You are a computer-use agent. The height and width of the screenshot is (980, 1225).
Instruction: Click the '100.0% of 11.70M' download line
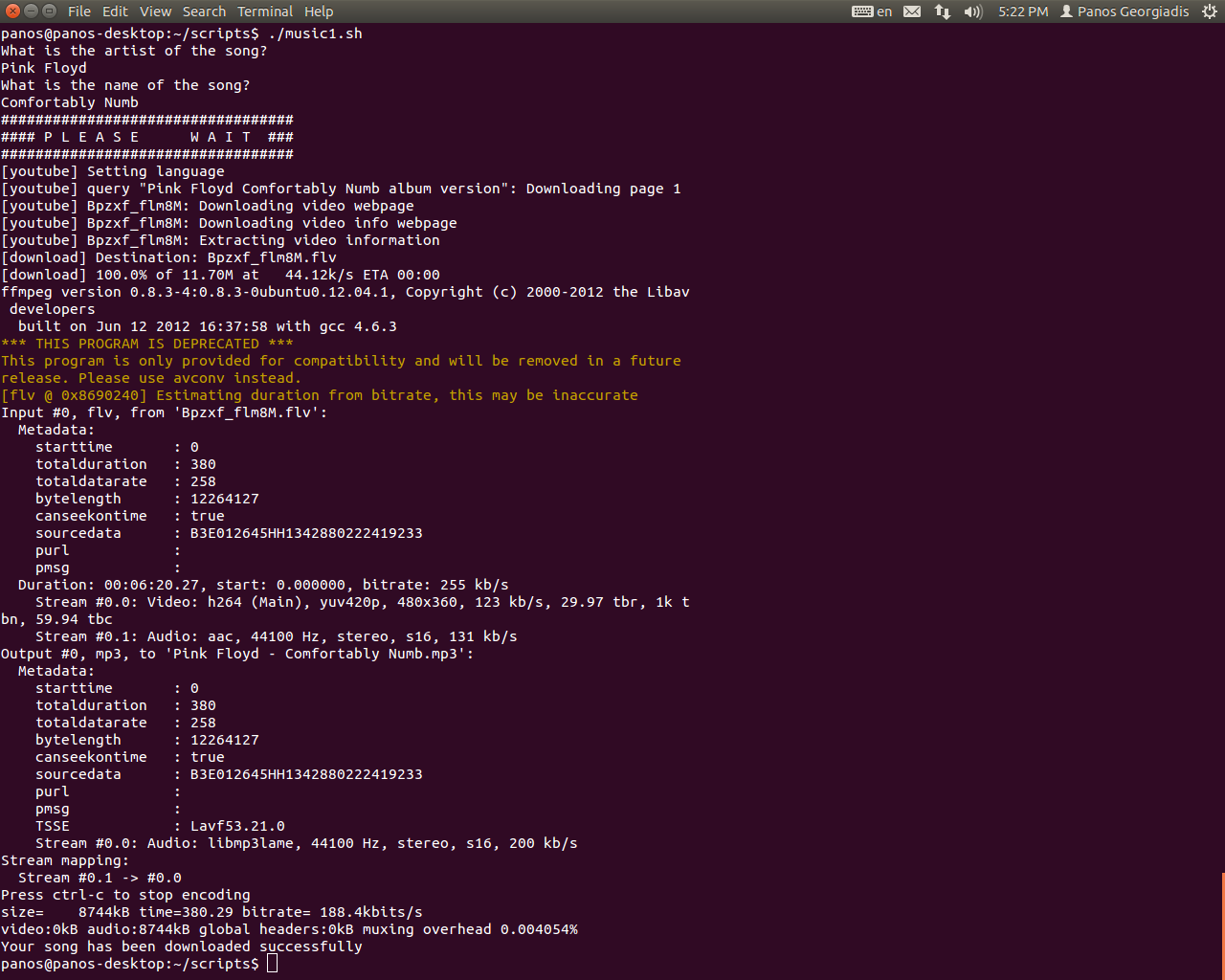[x=220, y=275]
